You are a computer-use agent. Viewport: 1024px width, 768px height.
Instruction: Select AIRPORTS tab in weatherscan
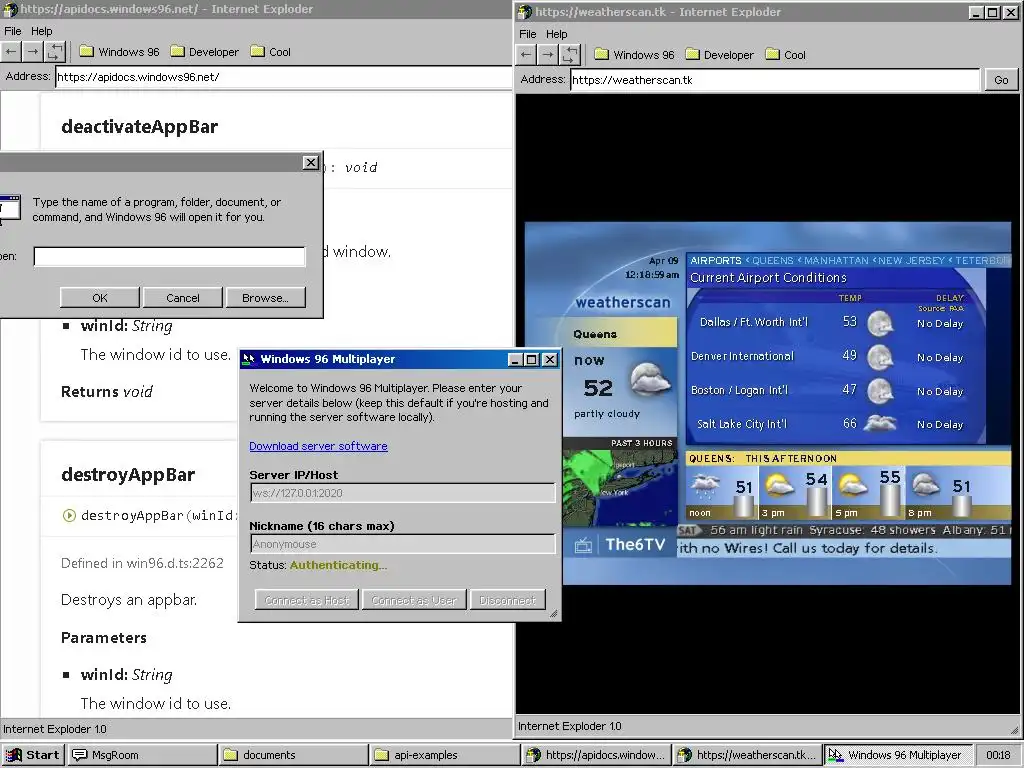pos(716,261)
